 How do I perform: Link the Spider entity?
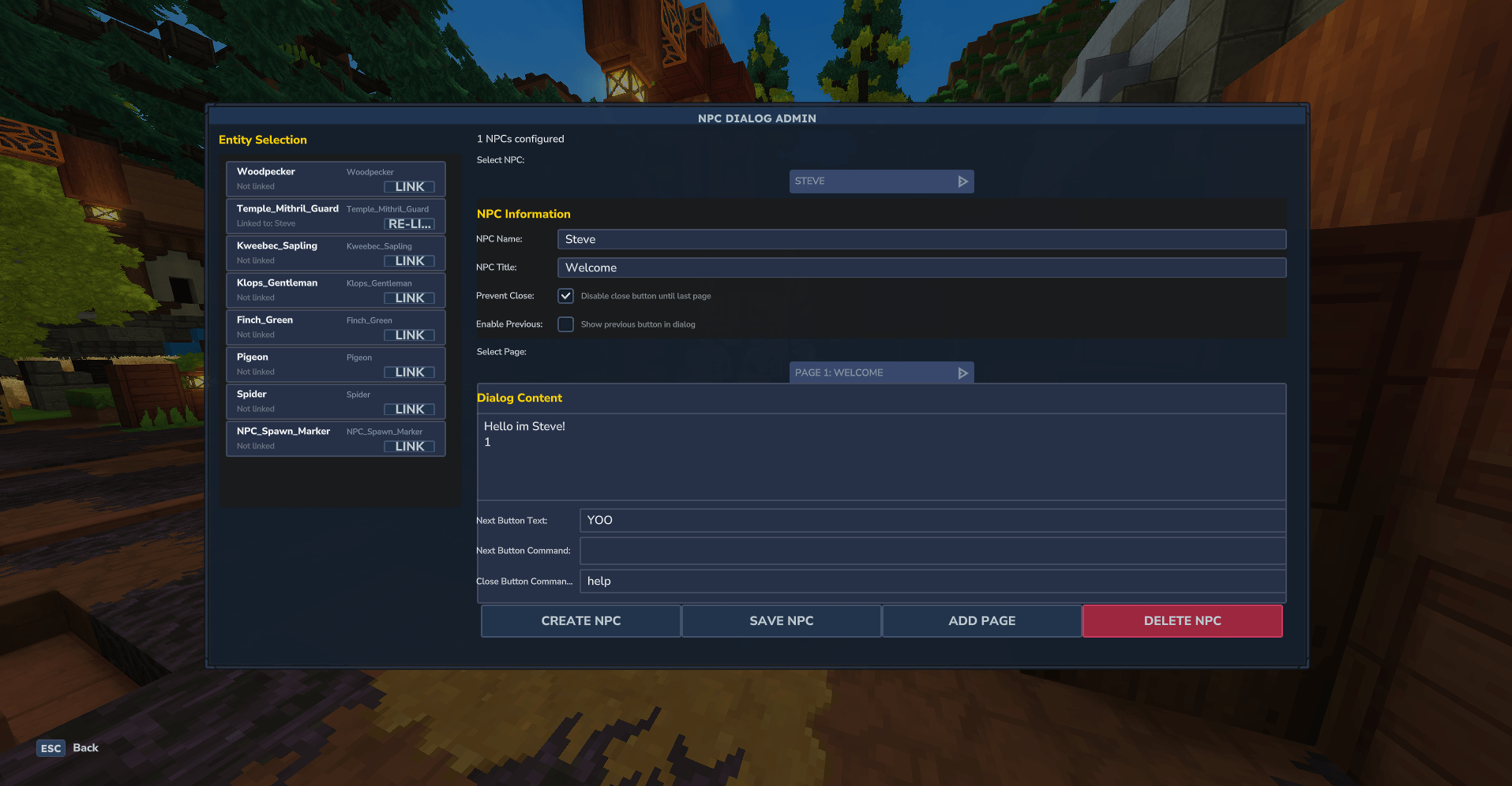tap(409, 410)
